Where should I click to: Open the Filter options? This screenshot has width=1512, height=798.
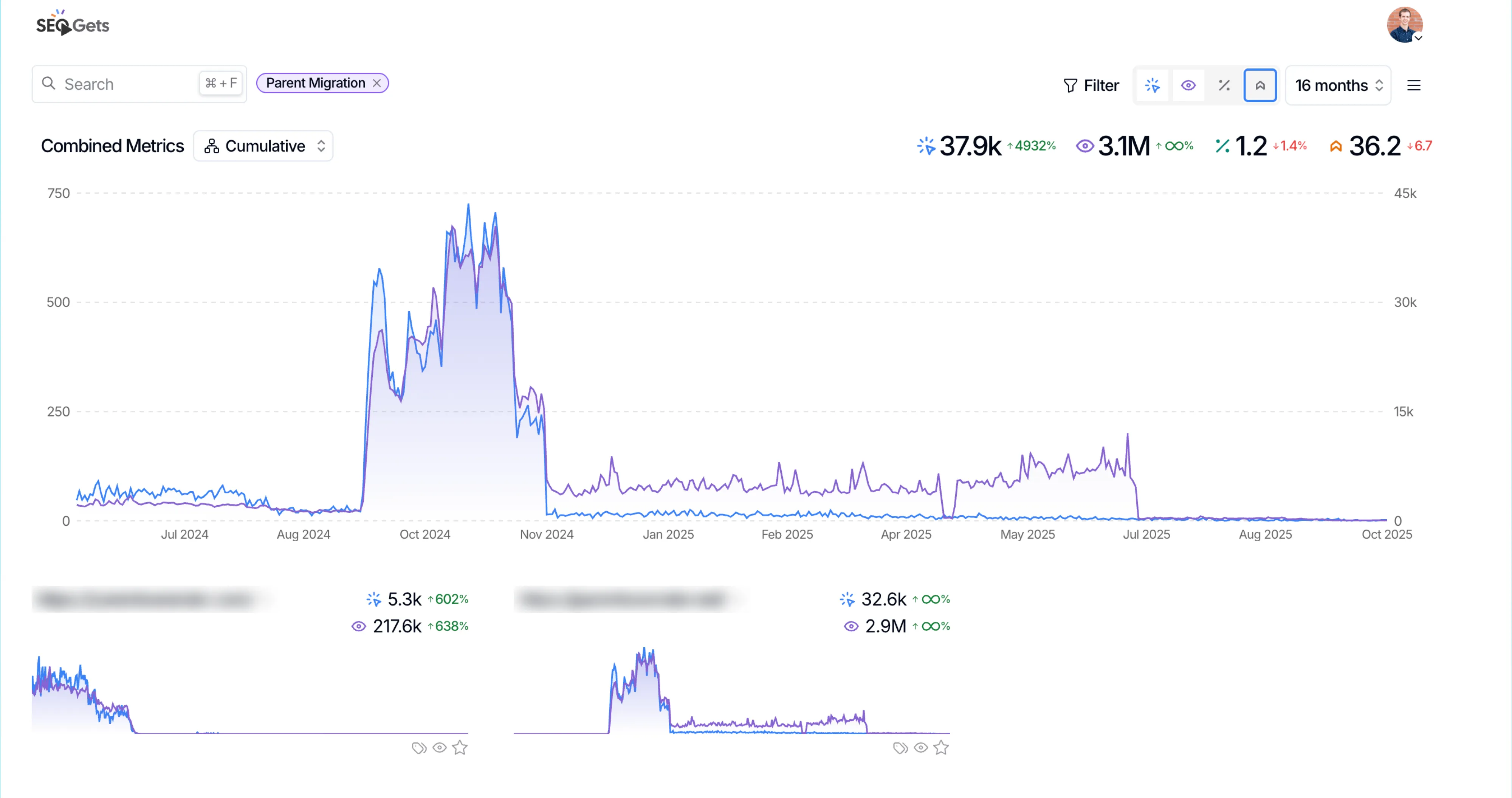point(1091,86)
